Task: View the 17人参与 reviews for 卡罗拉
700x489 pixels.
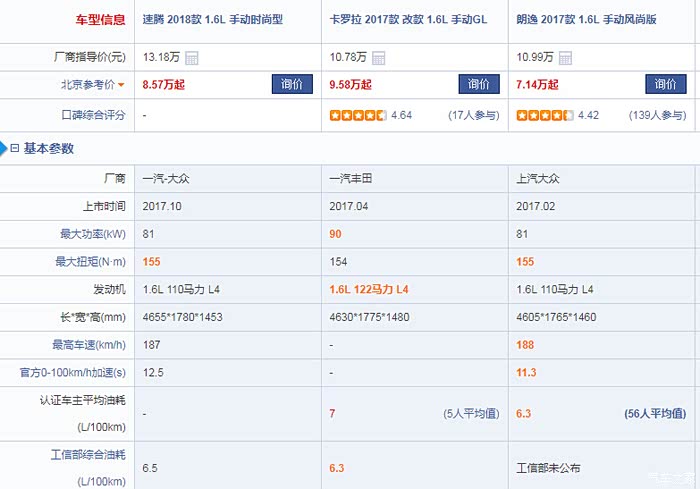Action: click(x=473, y=116)
